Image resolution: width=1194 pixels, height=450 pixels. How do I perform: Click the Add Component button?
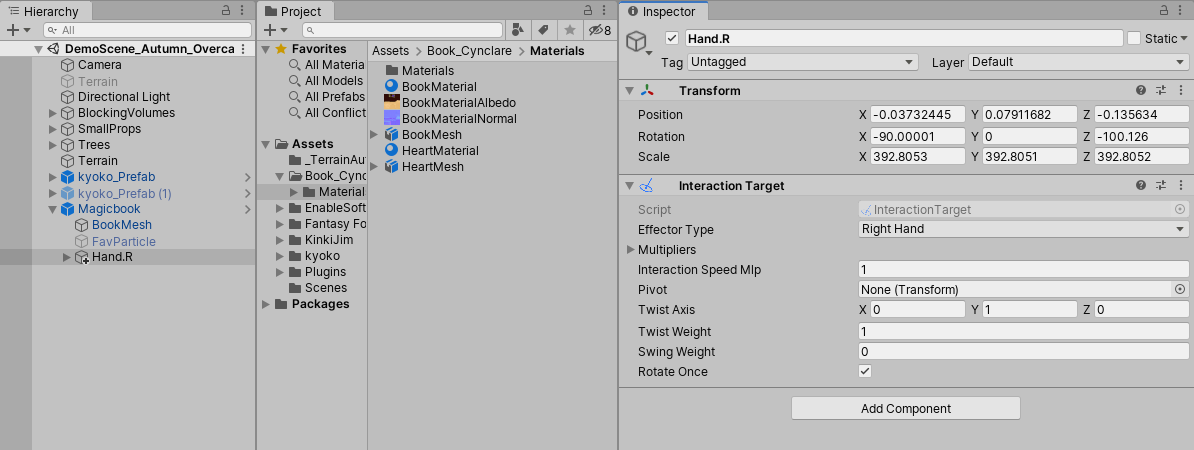tap(905, 408)
